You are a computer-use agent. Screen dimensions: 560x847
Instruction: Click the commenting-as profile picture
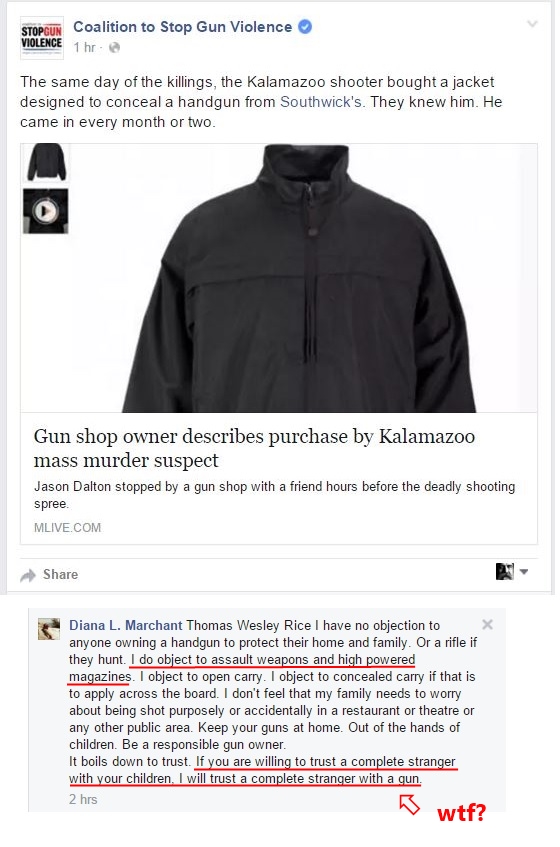click(504, 572)
